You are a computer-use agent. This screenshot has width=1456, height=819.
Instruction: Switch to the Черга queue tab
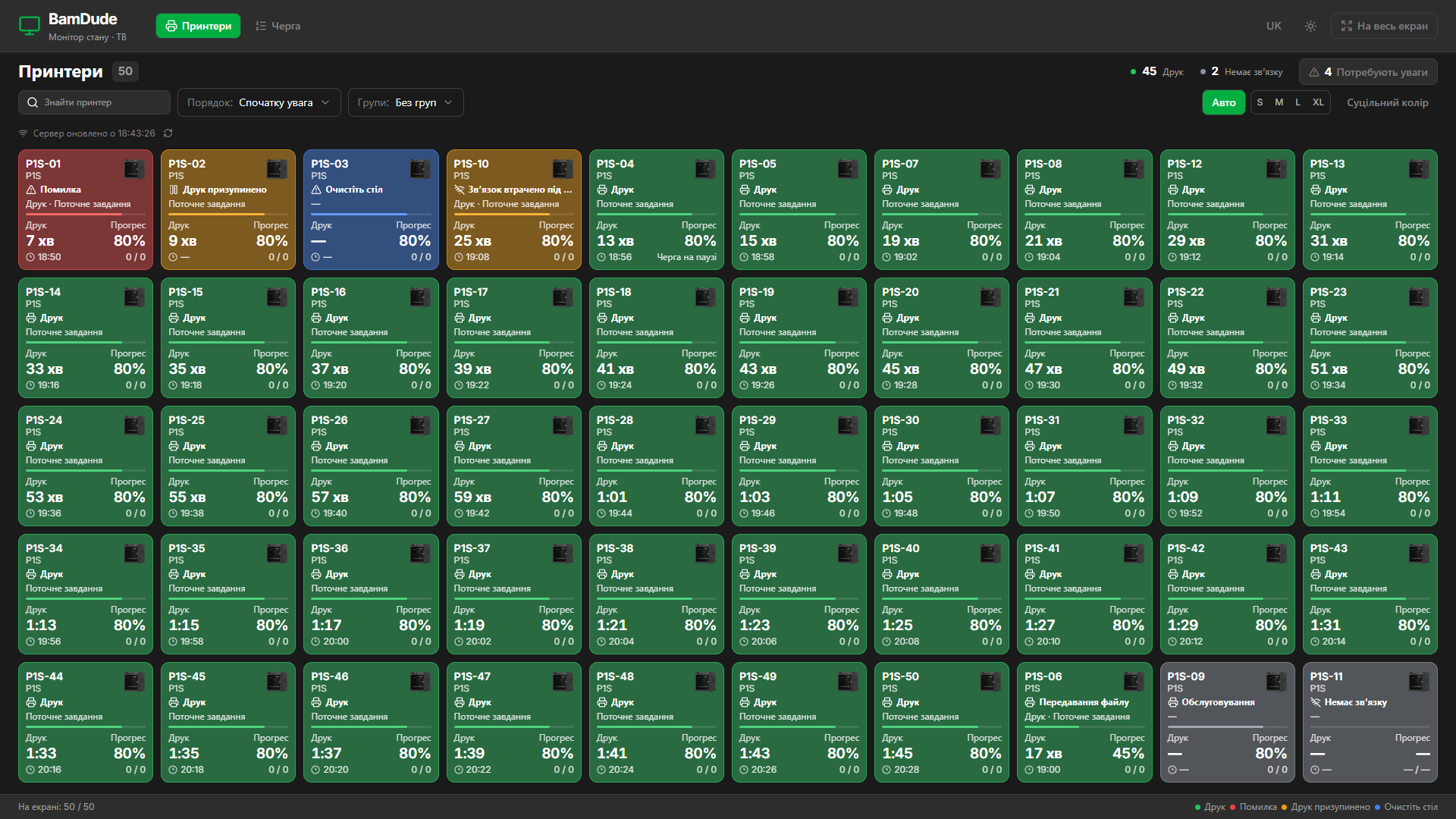pos(278,26)
